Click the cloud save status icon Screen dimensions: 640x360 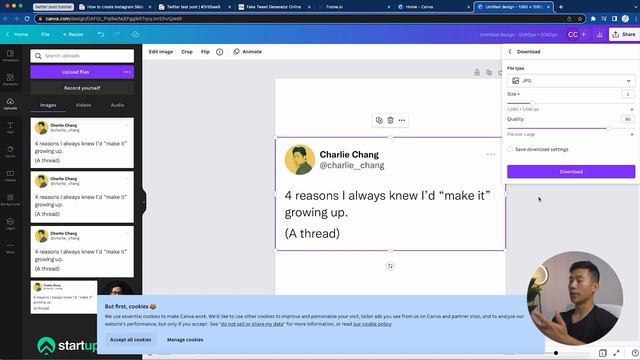[136, 35]
